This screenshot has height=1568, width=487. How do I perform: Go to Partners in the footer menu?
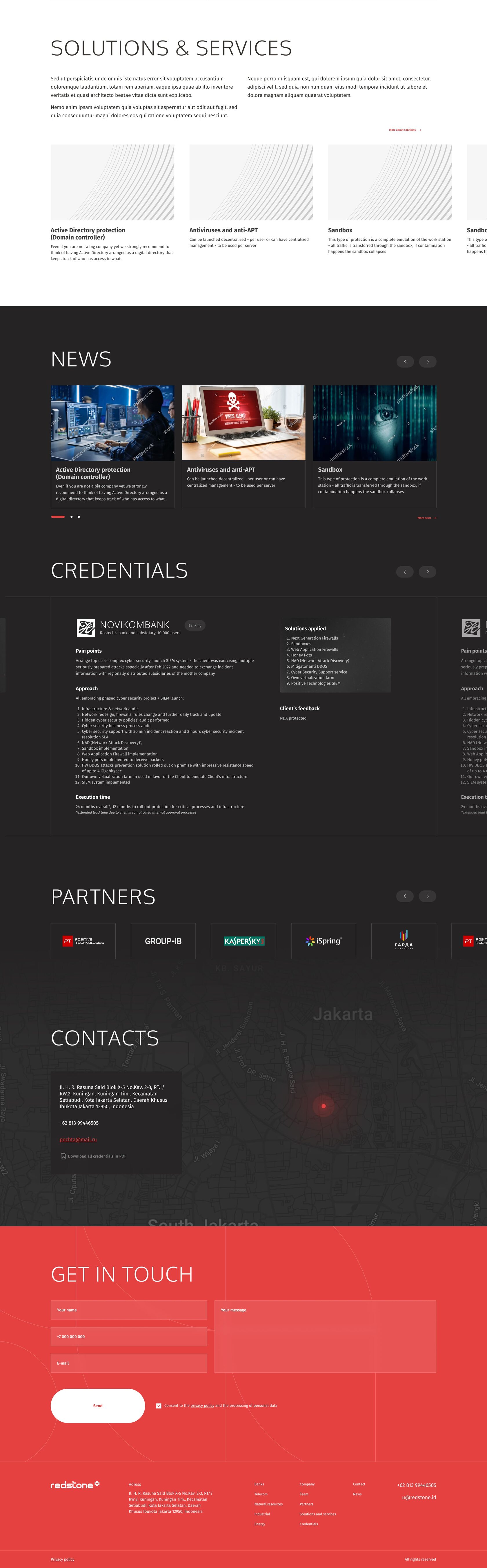(307, 1504)
